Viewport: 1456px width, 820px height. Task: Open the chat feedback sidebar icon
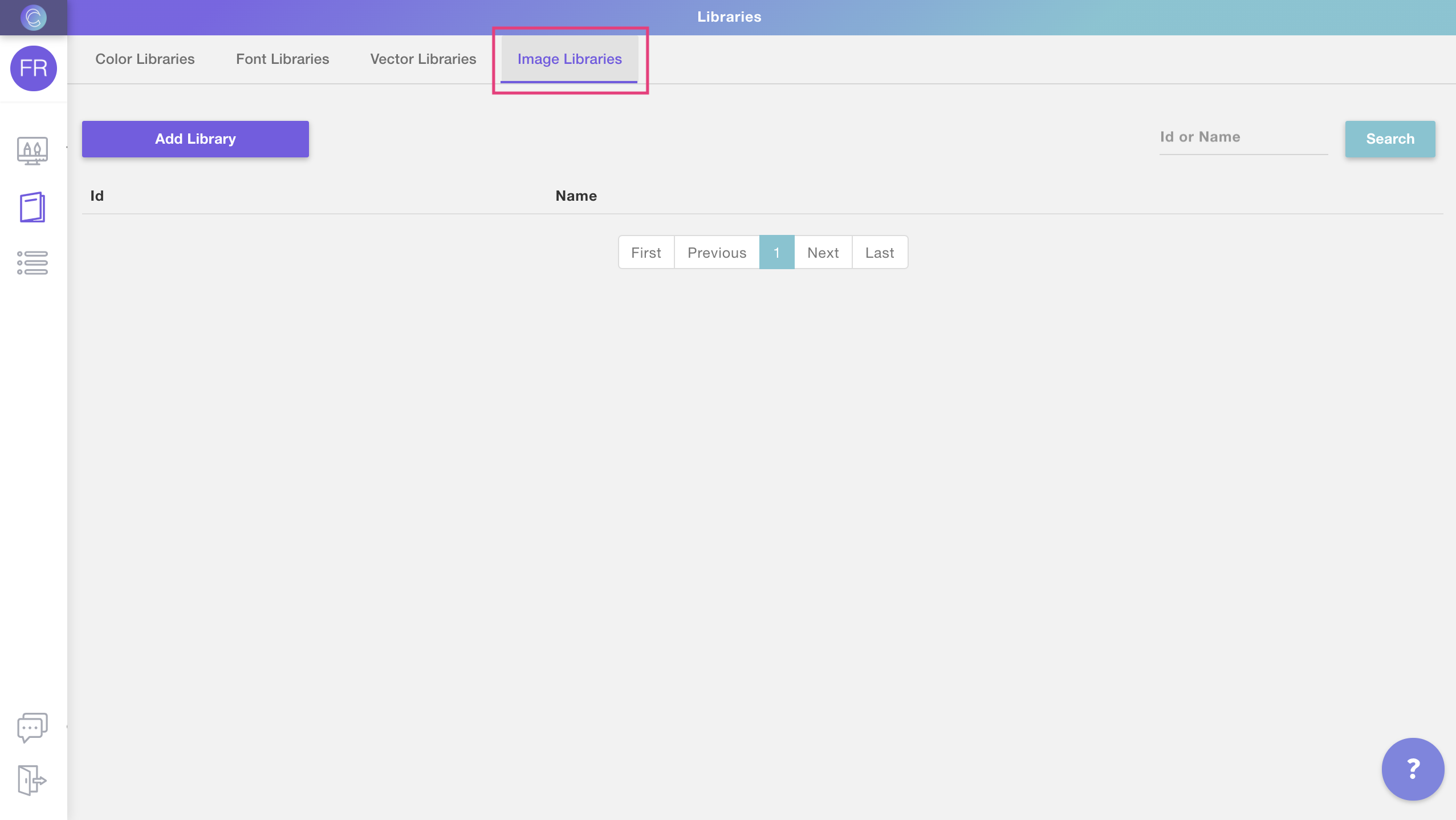point(32,728)
